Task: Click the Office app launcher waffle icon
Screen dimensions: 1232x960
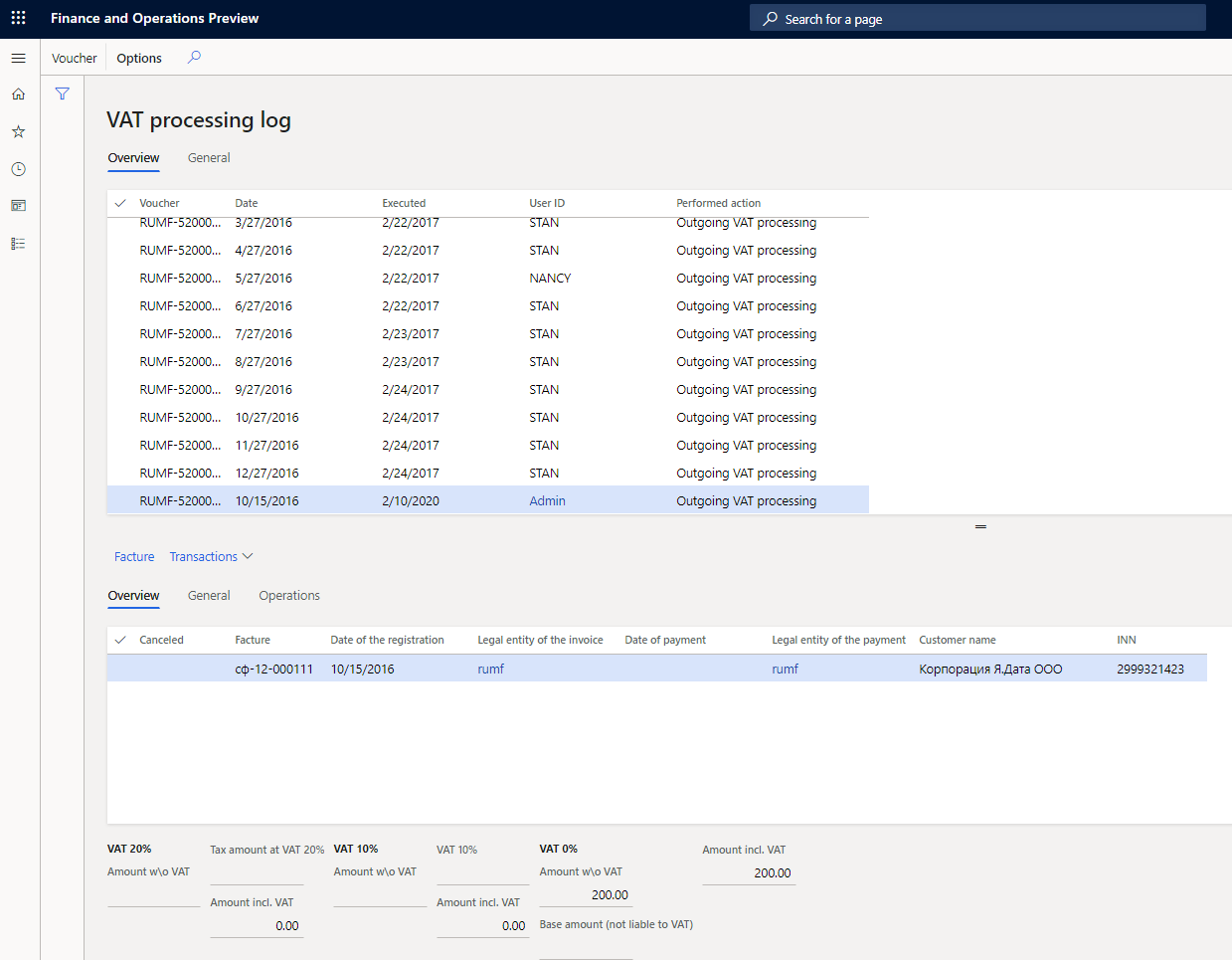Action: point(18,17)
